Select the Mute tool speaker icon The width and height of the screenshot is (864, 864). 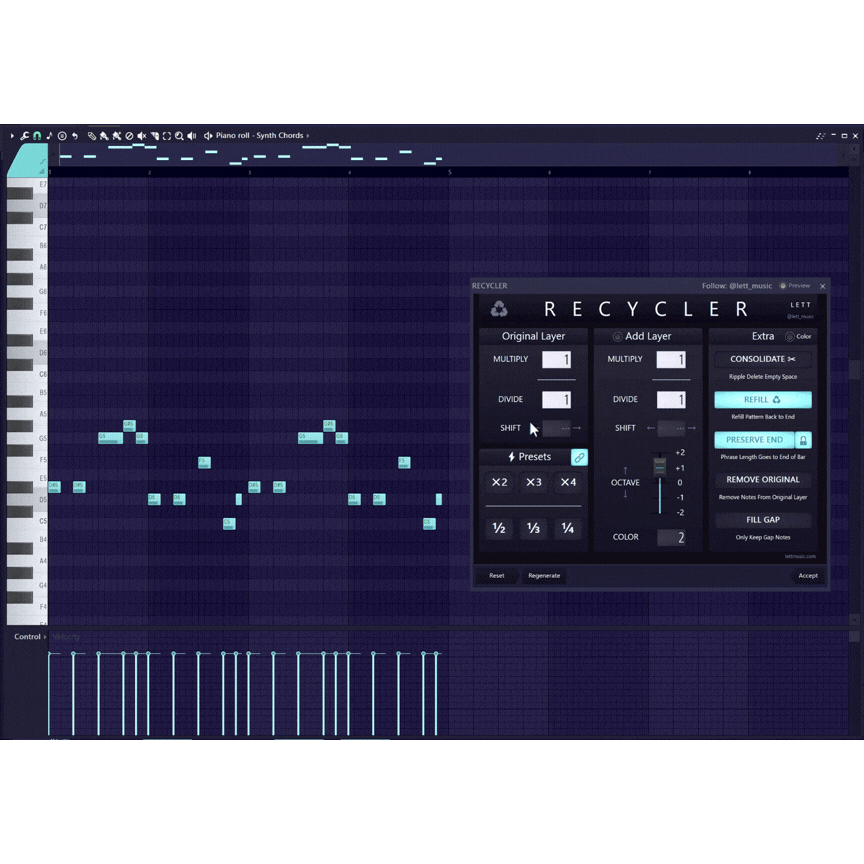[x=142, y=136]
